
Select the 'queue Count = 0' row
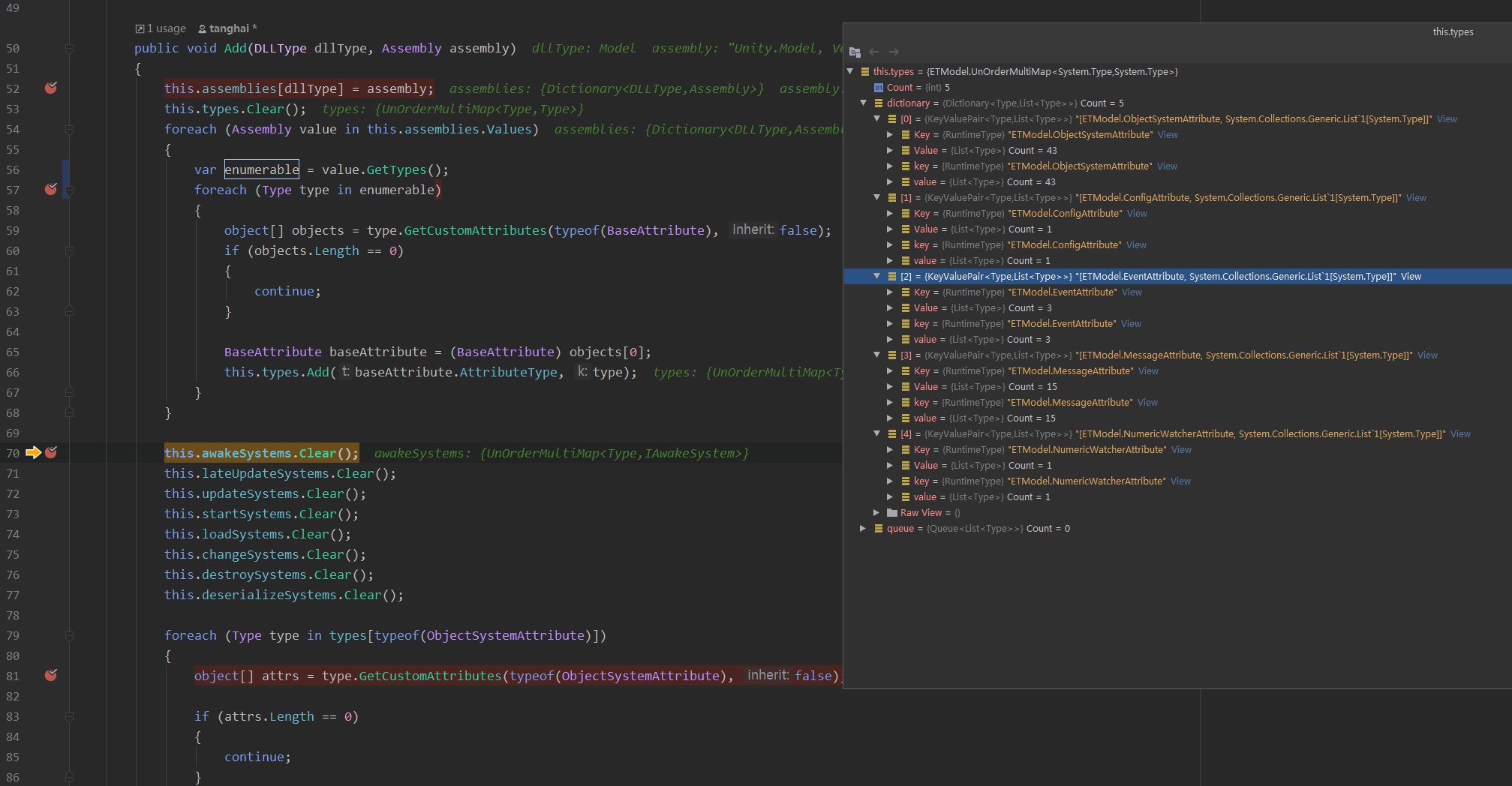[x=1177, y=528]
